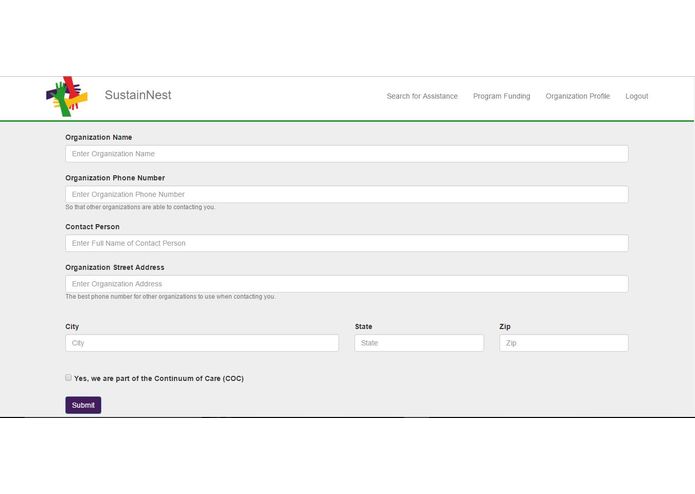Open the Search for Assistance menu item

click(422, 96)
